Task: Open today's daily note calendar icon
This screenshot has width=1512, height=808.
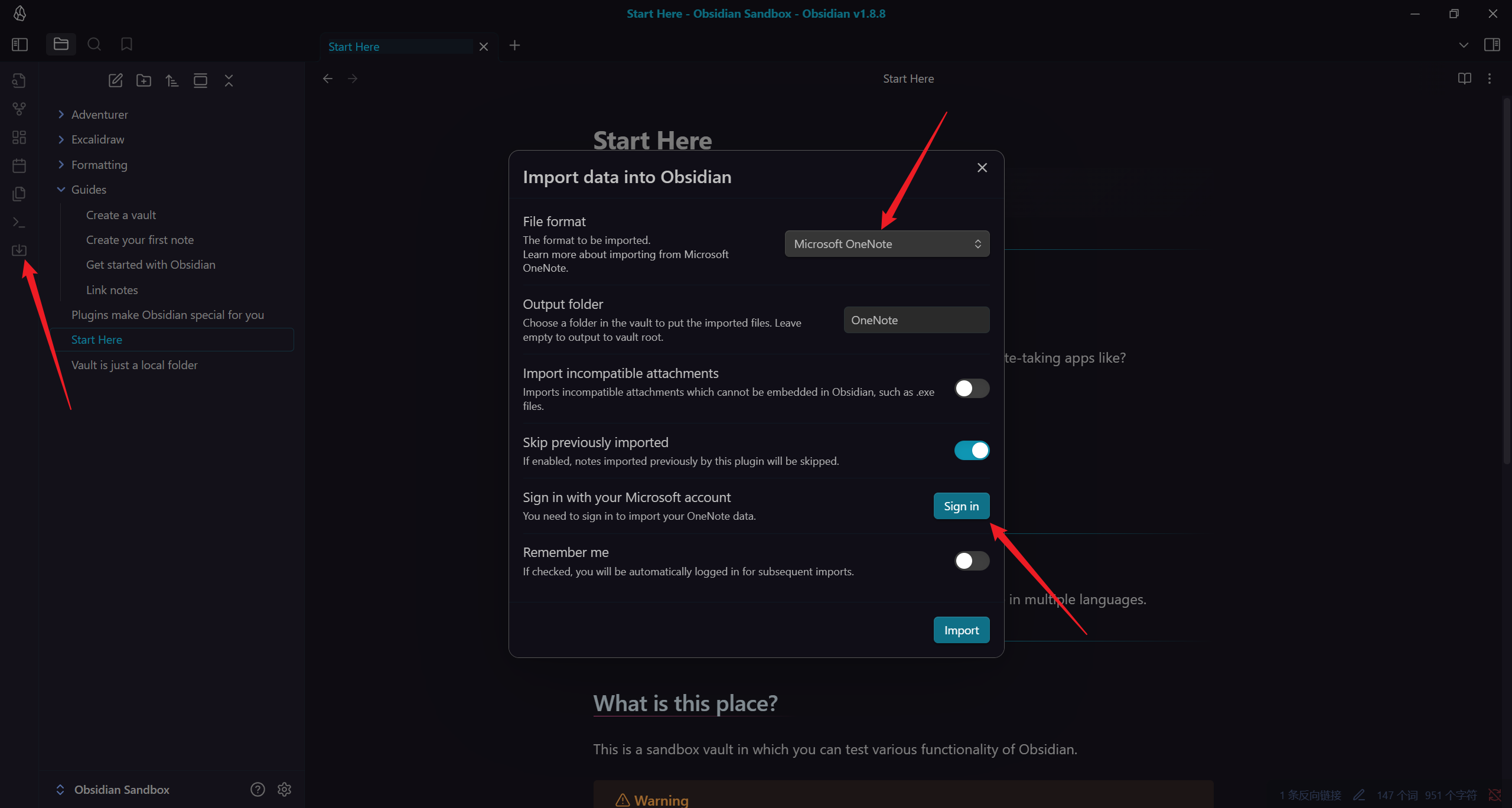Action: tap(19, 165)
